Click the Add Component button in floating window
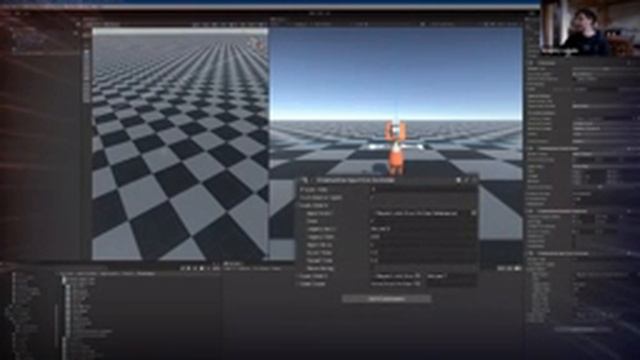This screenshot has height=360, width=640. tap(386, 299)
